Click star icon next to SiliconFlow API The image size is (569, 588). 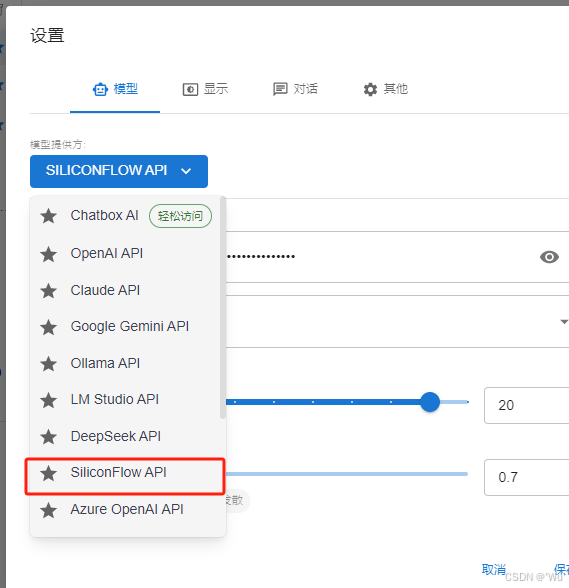tap(48, 473)
